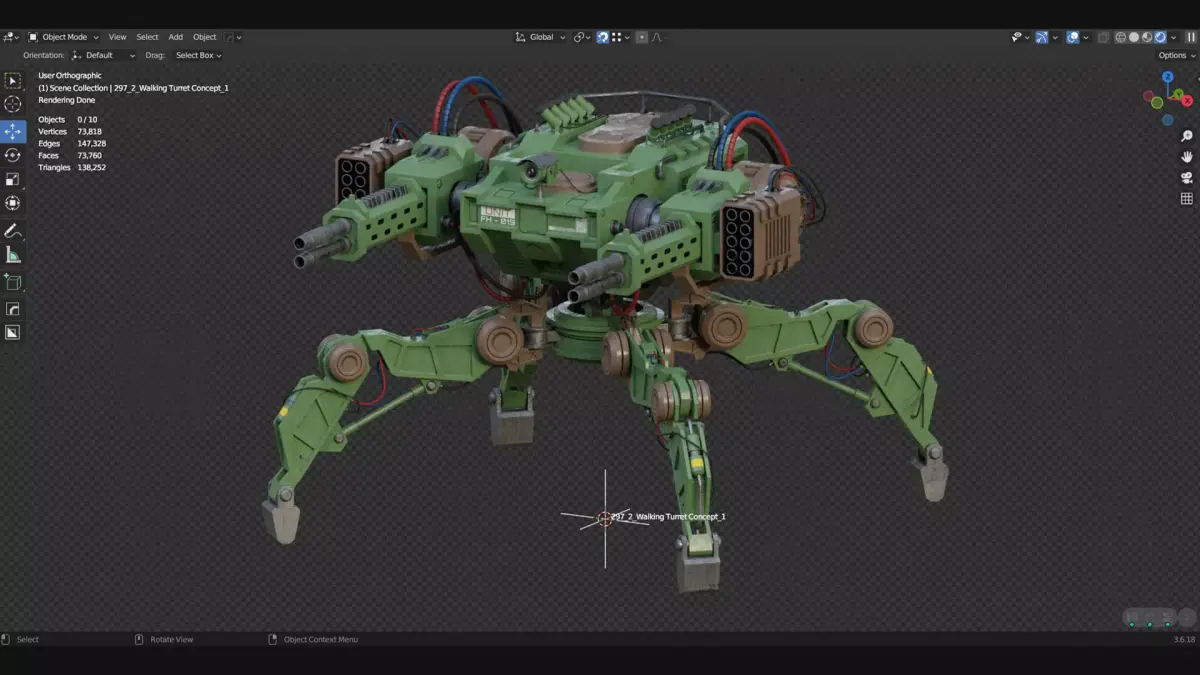
Task: Click the lower blue negative Z axis circle
Action: tap(1168, 120)
